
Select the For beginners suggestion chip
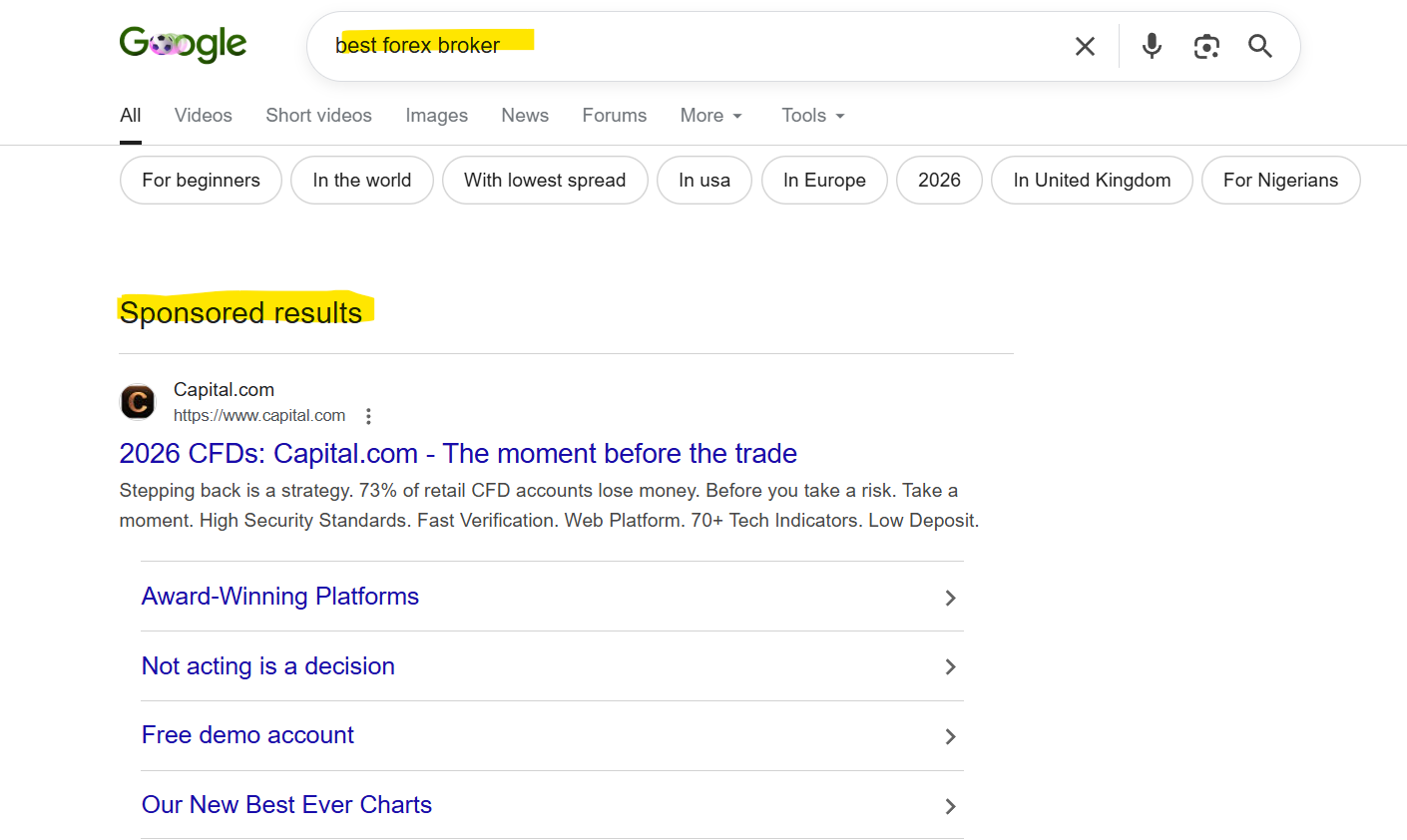coord(201,181)
